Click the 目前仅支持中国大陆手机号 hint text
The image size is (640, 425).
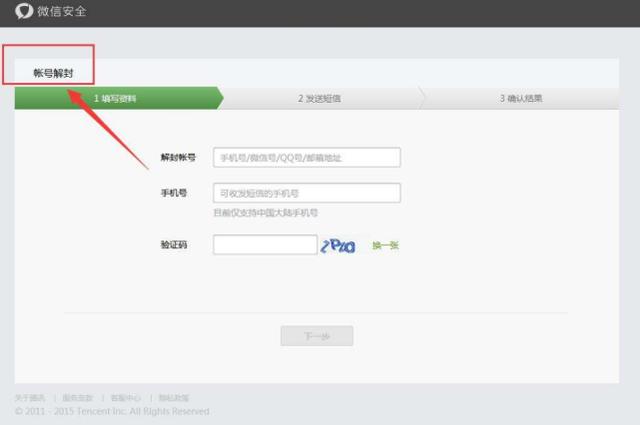(266, 213)
